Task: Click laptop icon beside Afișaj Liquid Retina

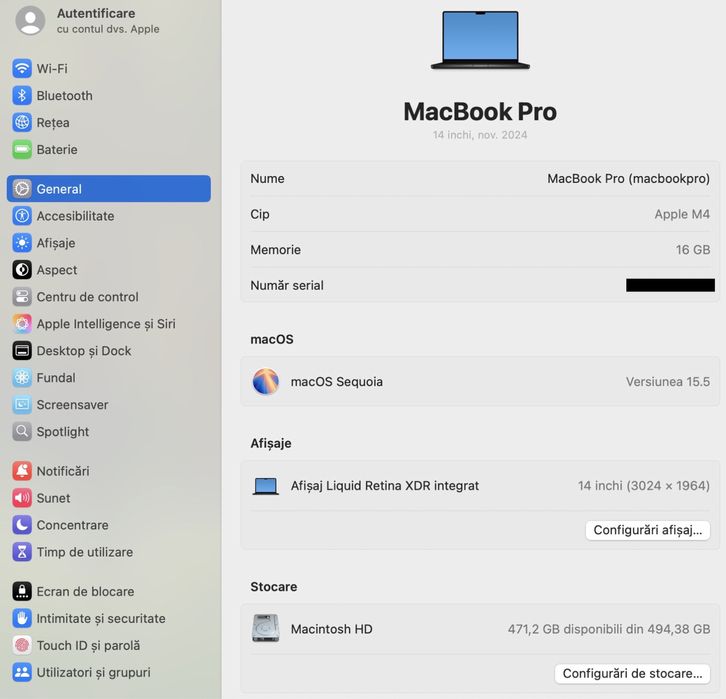Action: coord(266,486)
